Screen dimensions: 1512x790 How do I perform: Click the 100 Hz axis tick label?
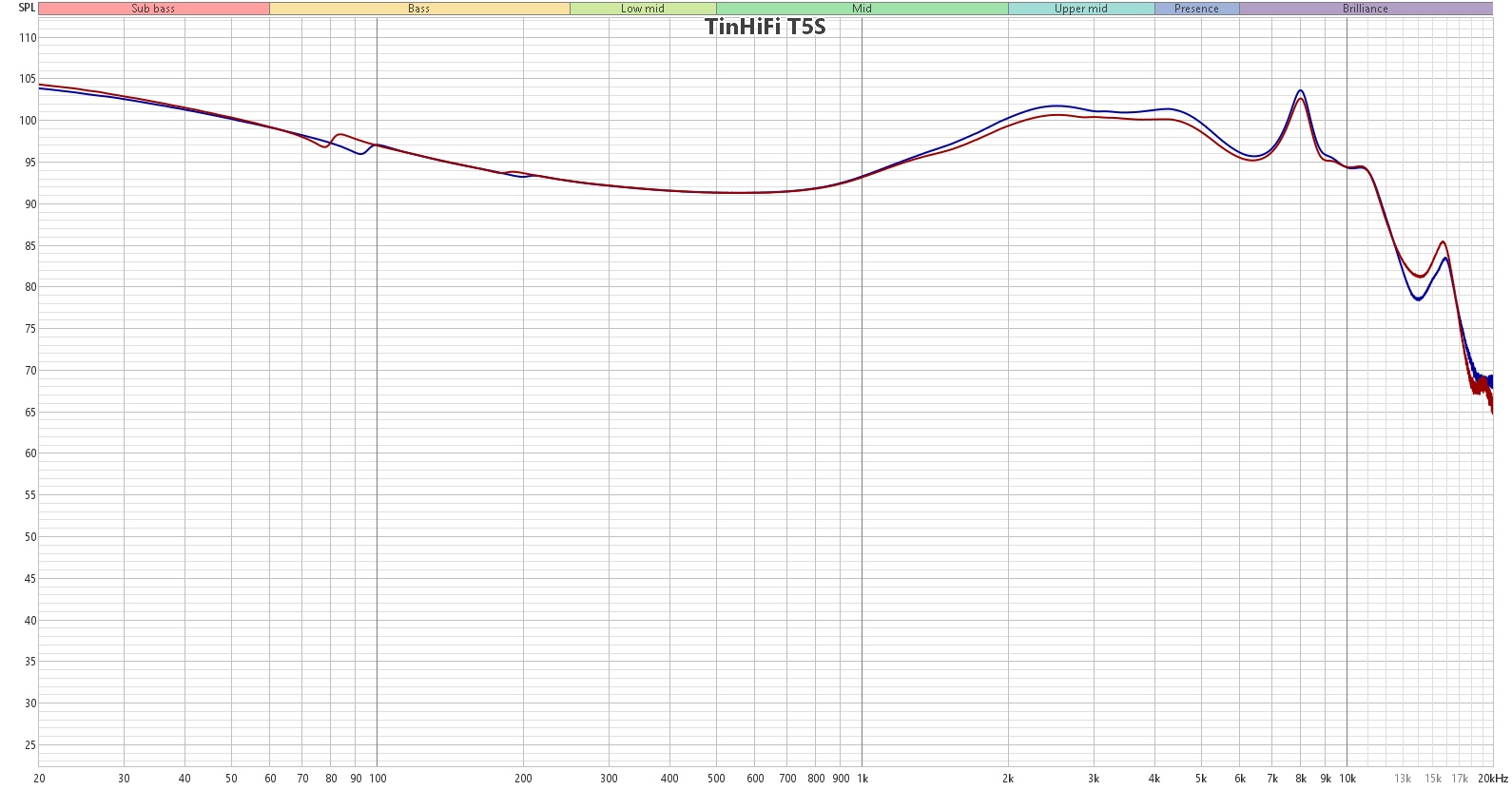[378, 779]
